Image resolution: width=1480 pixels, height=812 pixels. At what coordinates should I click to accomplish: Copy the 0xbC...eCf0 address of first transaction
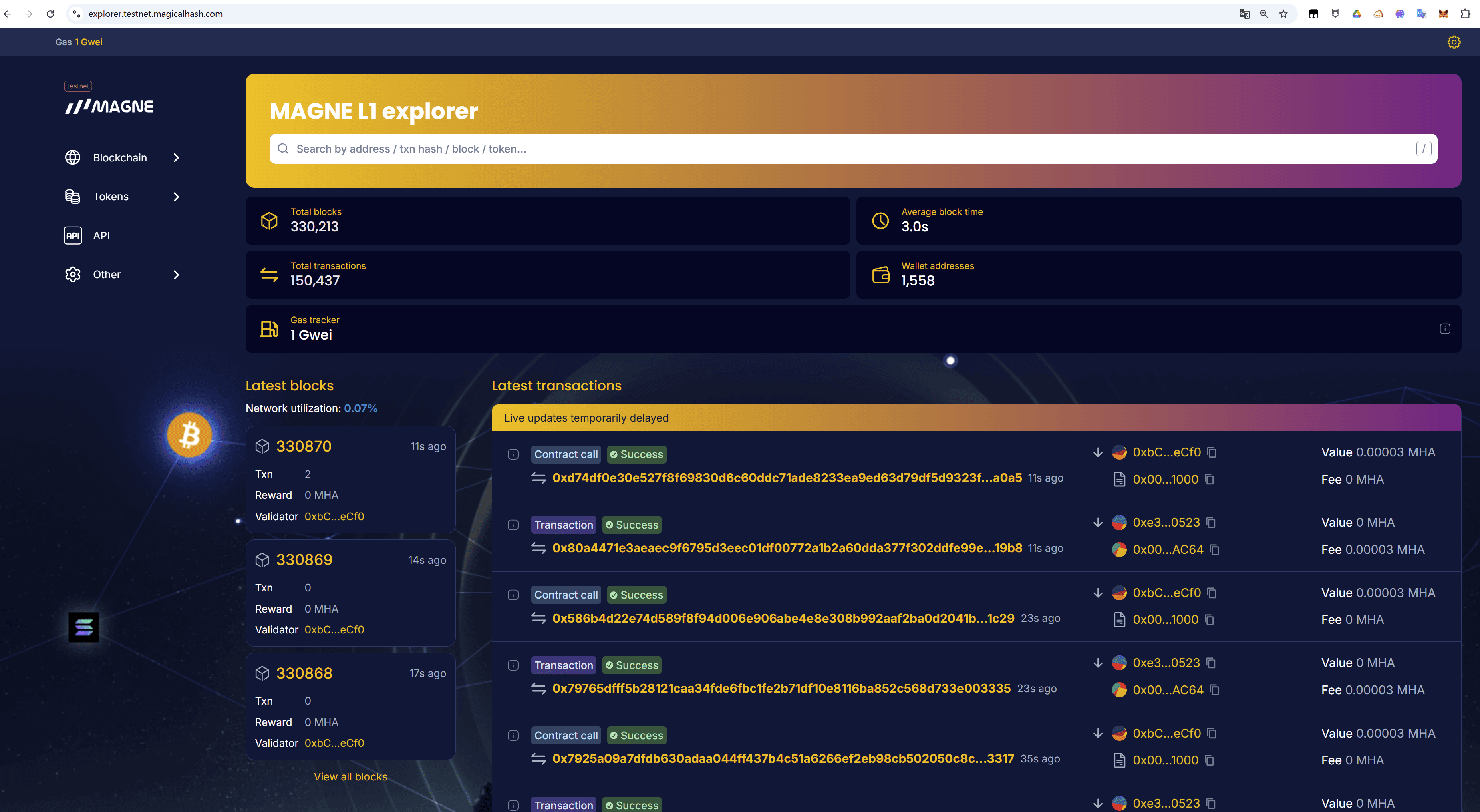coord(1212,452)
